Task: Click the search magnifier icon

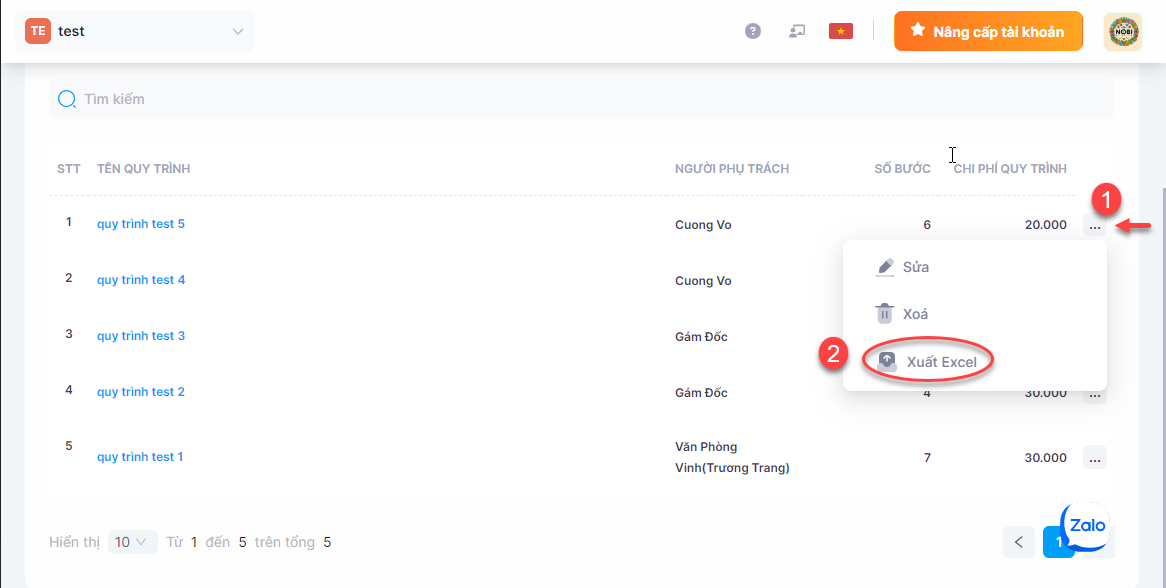Action: [x=67, y=99]
